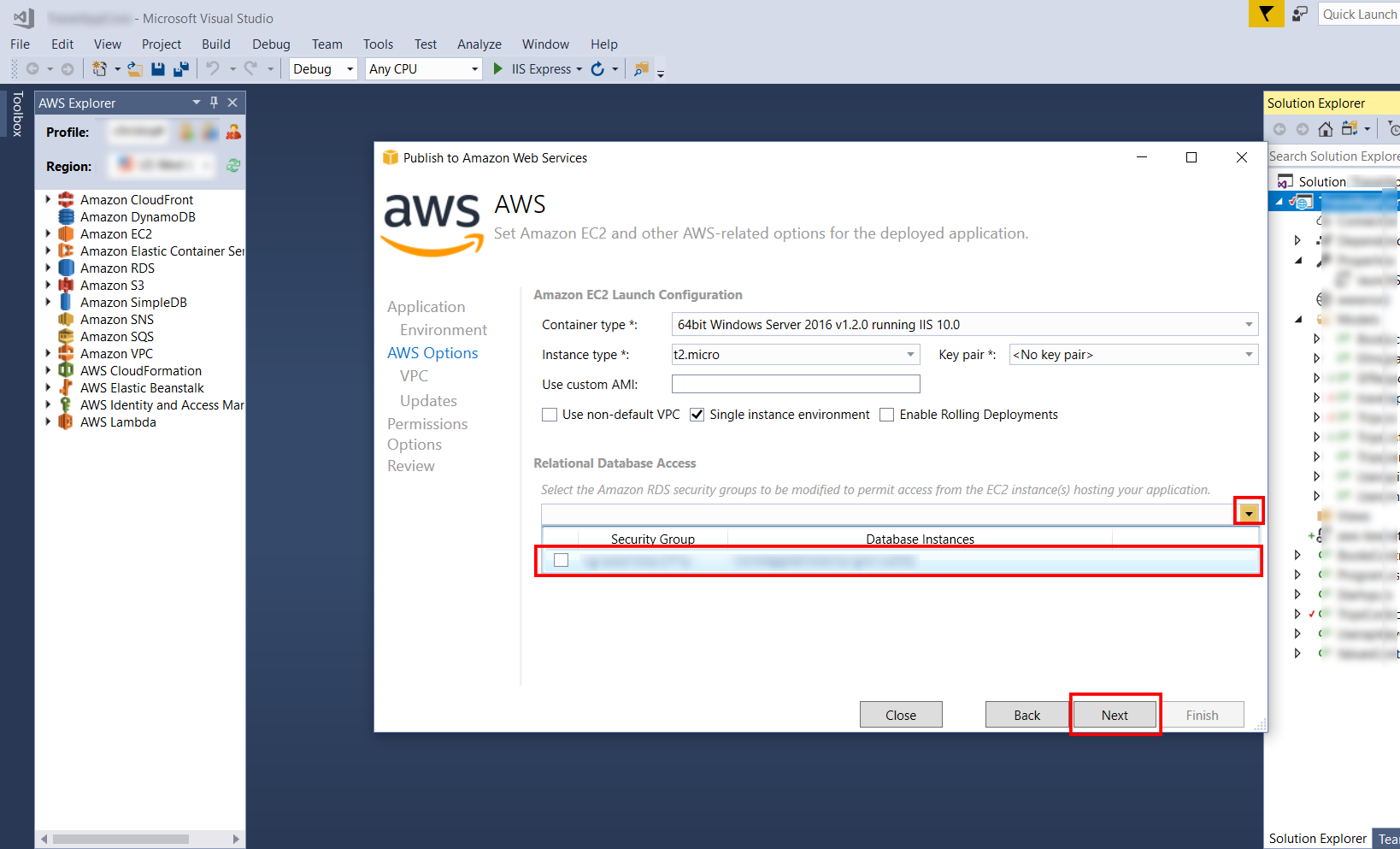Select the Amazon SNS node icon
This screenshot has width=1400, height=849.
coord(66,320)
